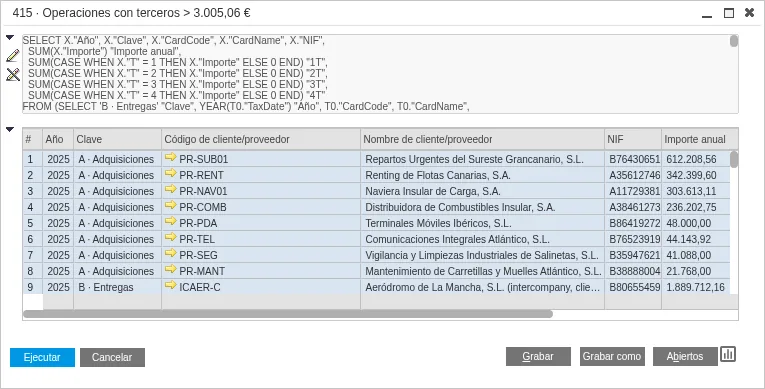The width and height of the screenshot is (765, 389).
Task: Click amount 342.399,60
Action: point(691,175)
